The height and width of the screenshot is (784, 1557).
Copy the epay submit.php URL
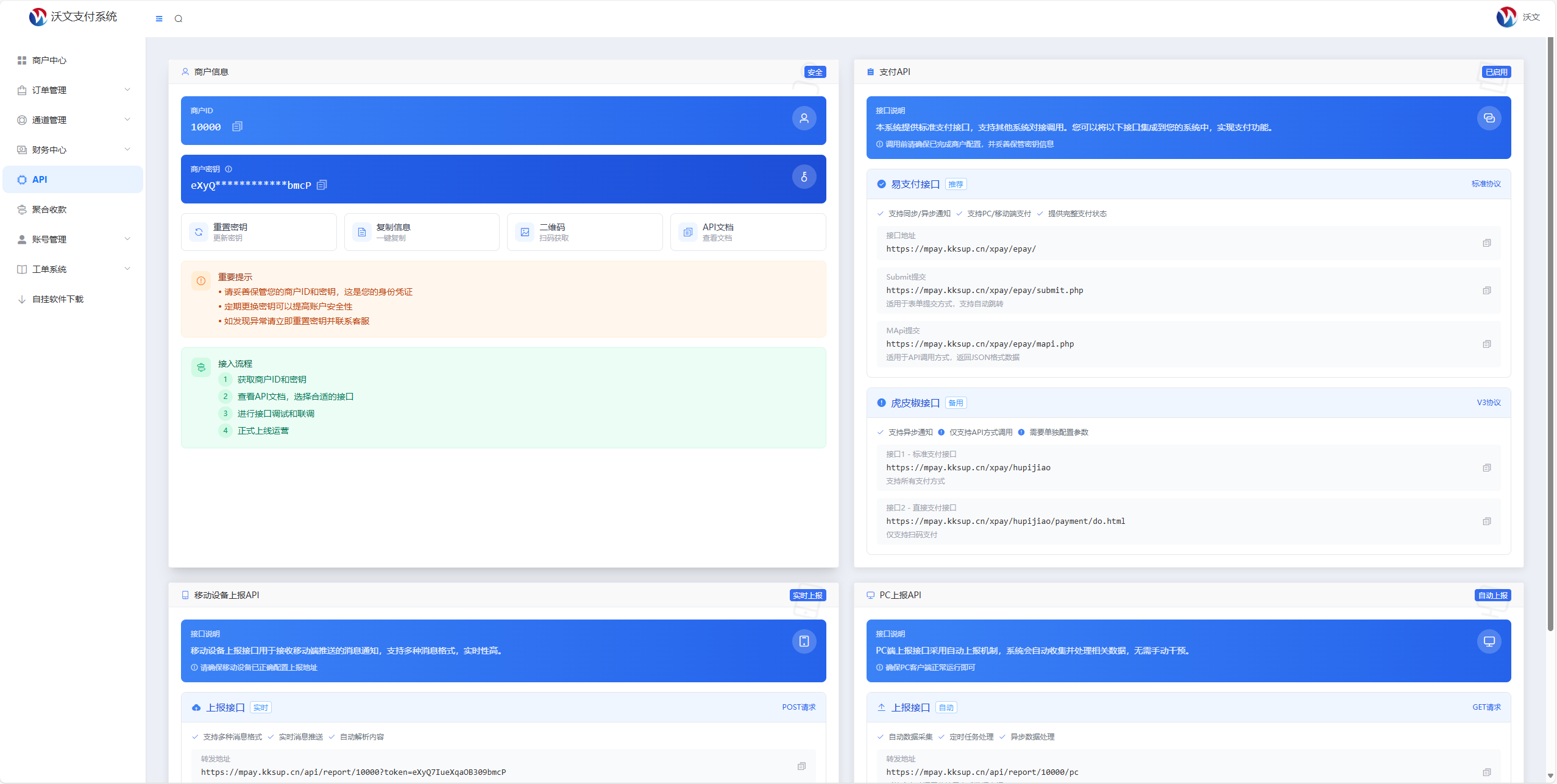(x=1486, y=291)
